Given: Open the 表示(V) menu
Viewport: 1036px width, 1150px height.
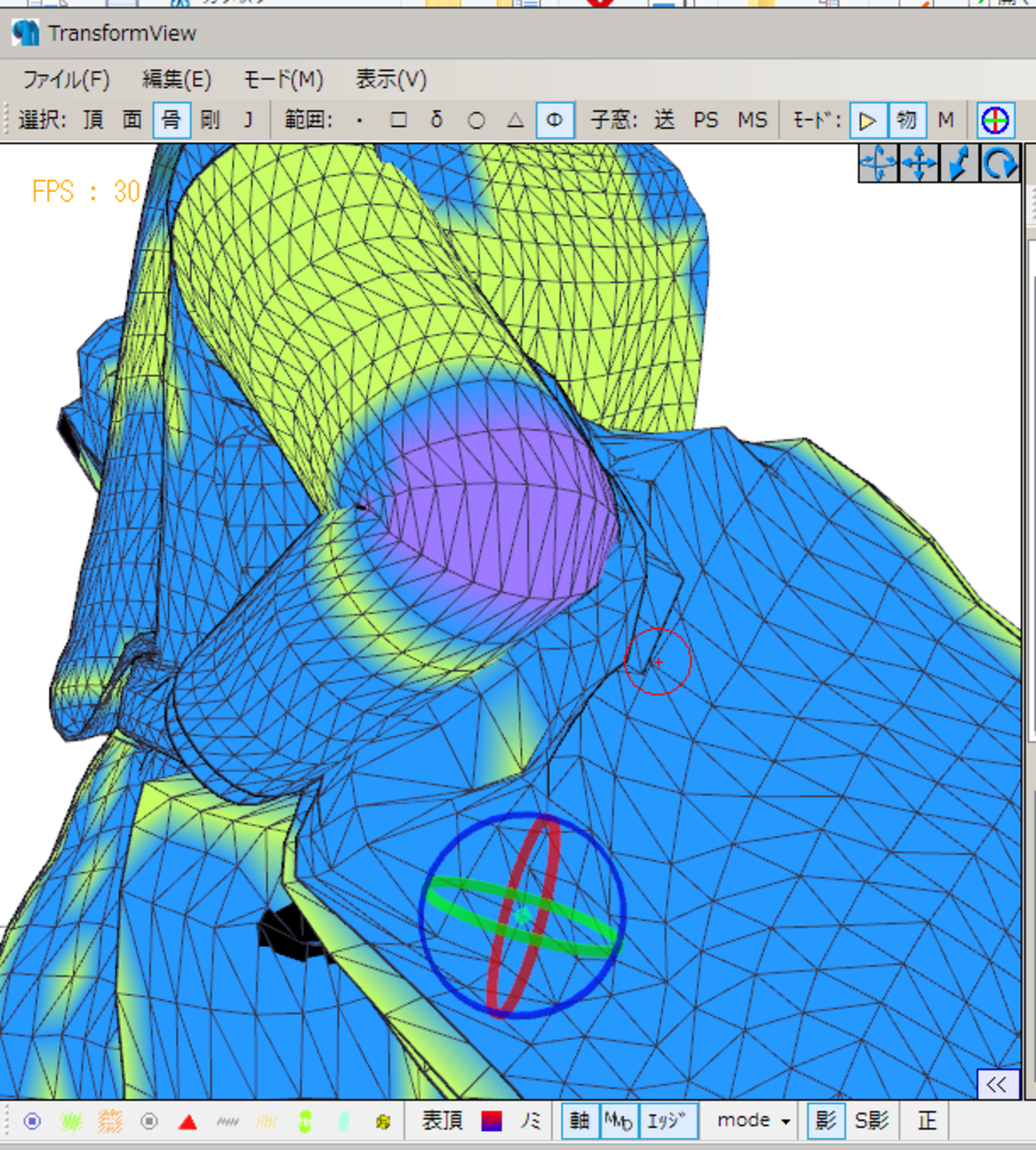Looking at the screenshot, I should [x=390, y=80].
